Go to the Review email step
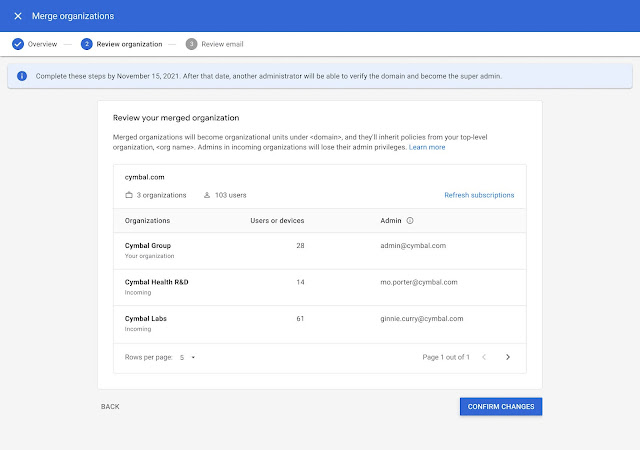This screenshot has height=450, width=640. [x=222, y=44]
